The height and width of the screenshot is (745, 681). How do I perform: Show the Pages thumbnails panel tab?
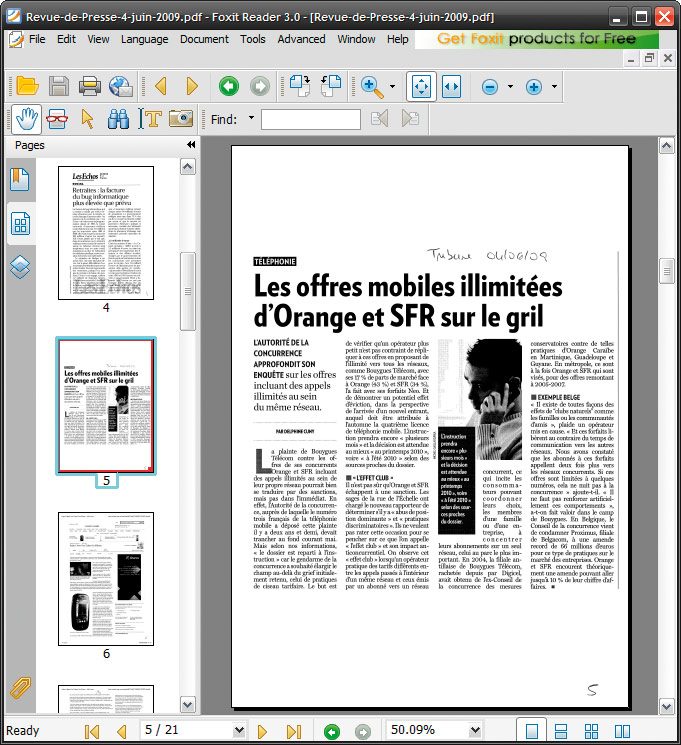pyautogui.click(x=20, y=224)
